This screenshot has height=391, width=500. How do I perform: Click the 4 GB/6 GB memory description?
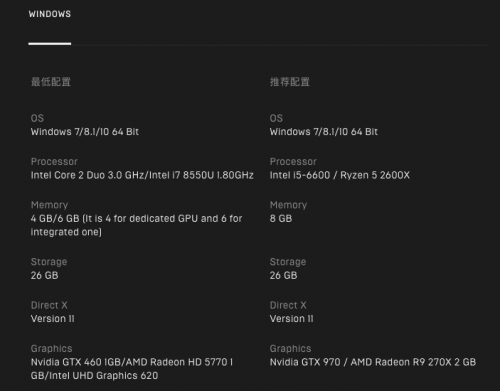point(136,225)
